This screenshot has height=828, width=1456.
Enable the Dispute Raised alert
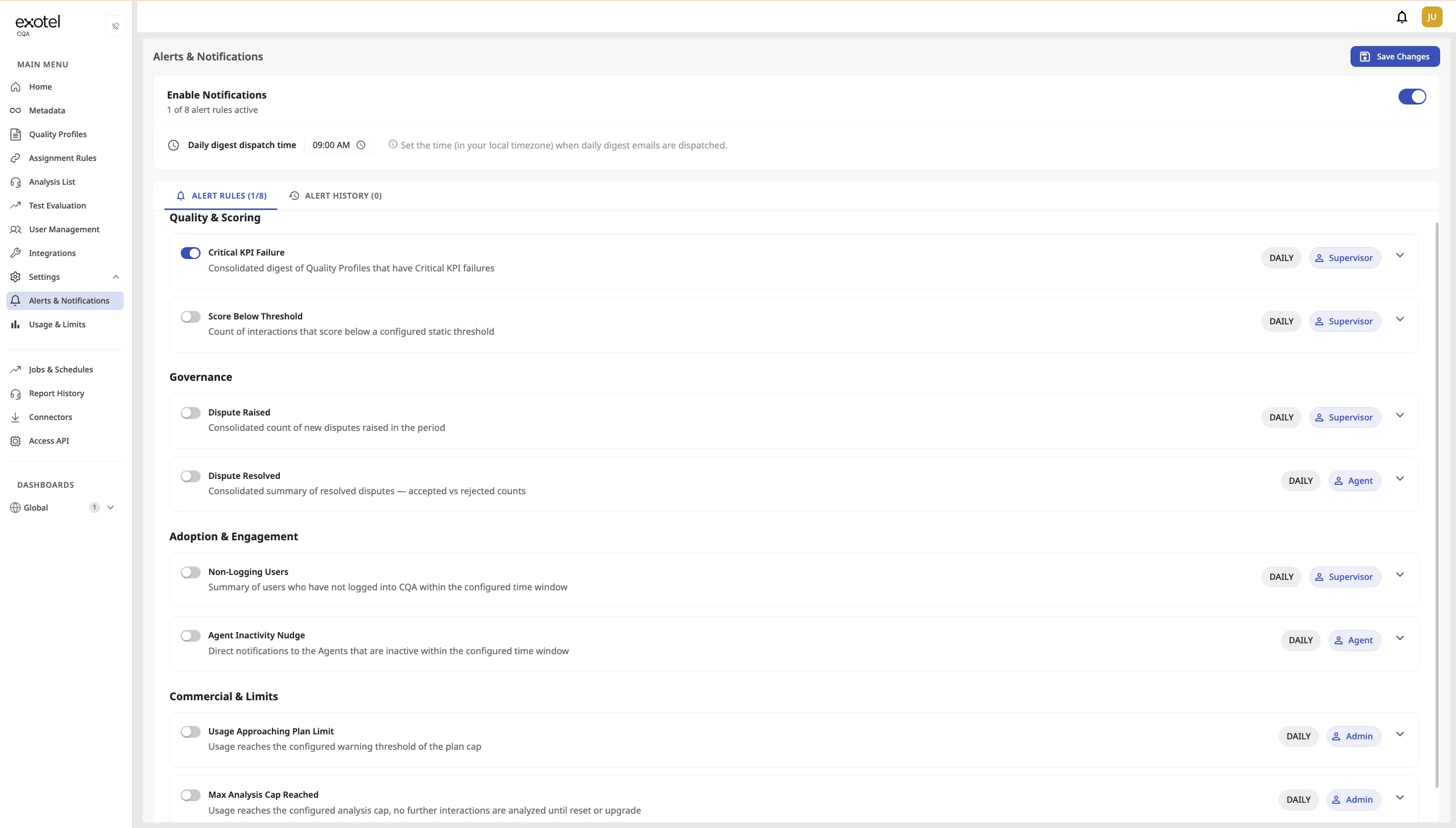click(x=191, y=413)
